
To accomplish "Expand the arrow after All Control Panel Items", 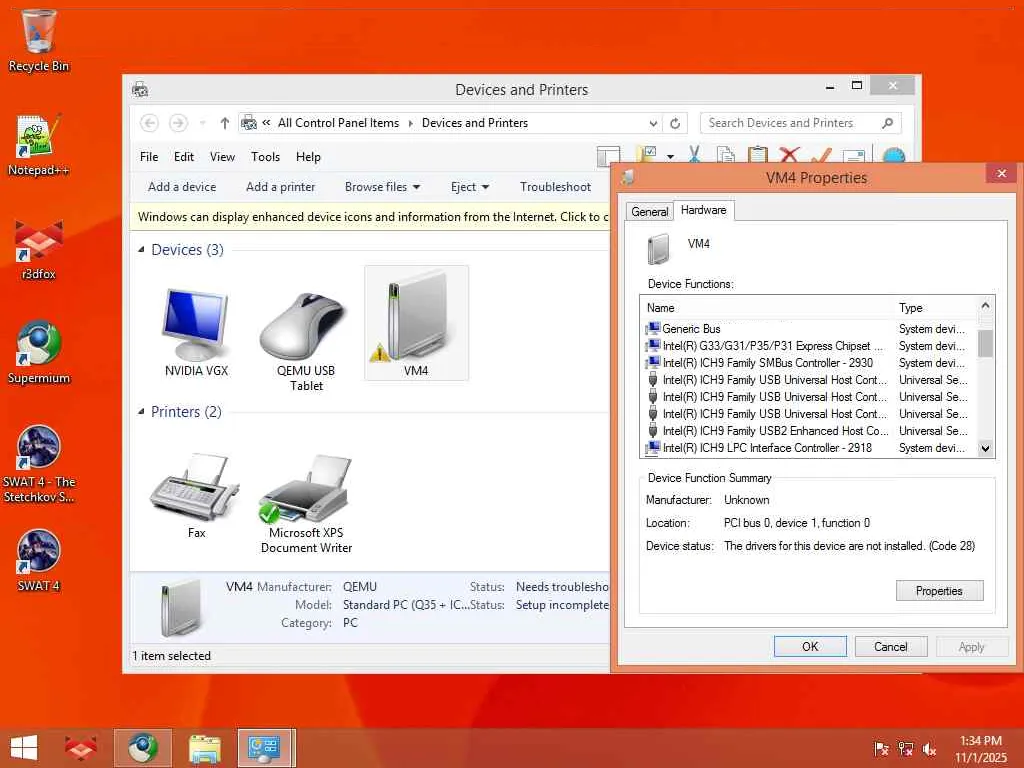I will (x=411, y=123).
